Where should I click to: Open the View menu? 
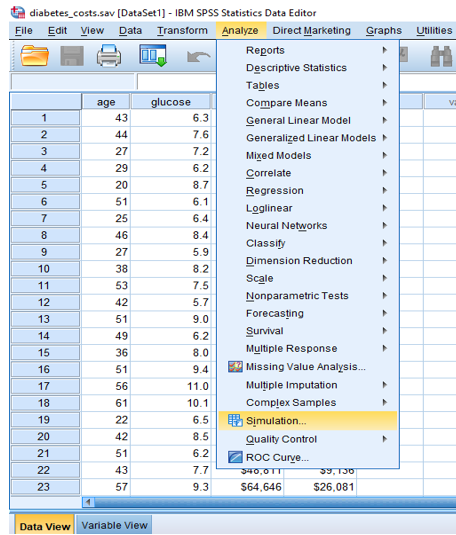[92, 31]
